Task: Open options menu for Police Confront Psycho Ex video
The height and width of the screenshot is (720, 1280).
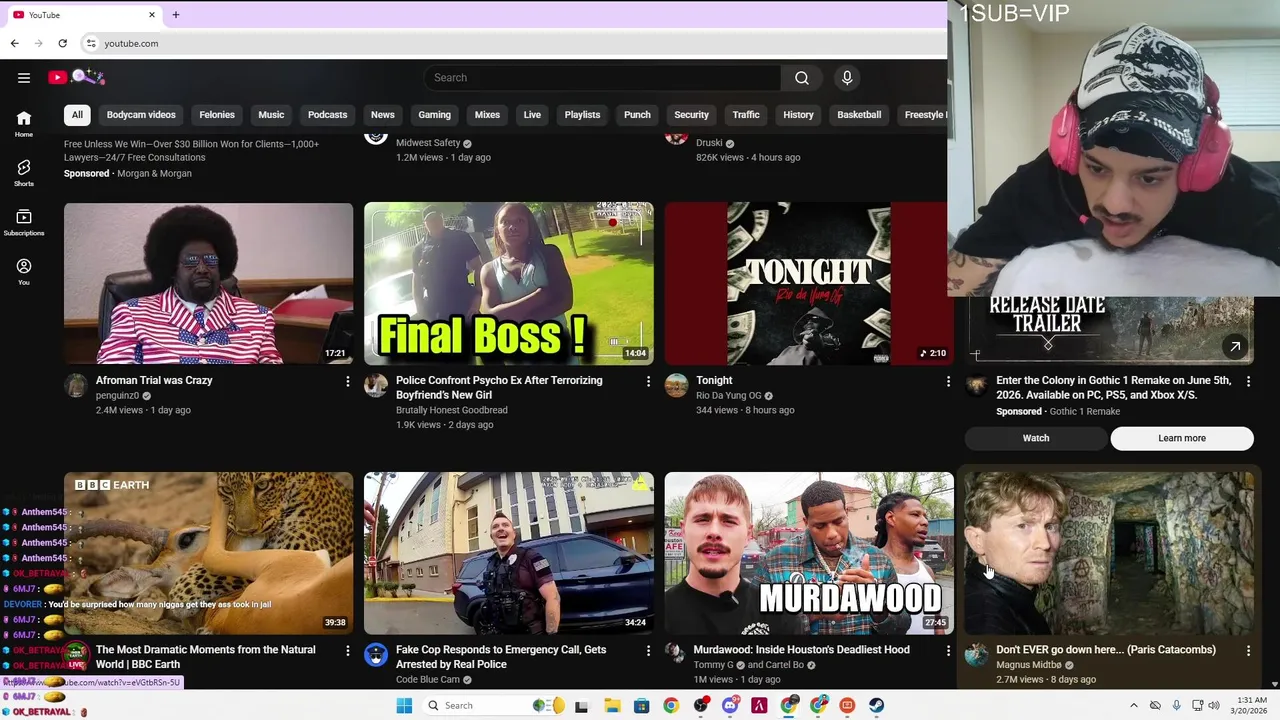Action: pyautogui.click(x=648, y=381)
